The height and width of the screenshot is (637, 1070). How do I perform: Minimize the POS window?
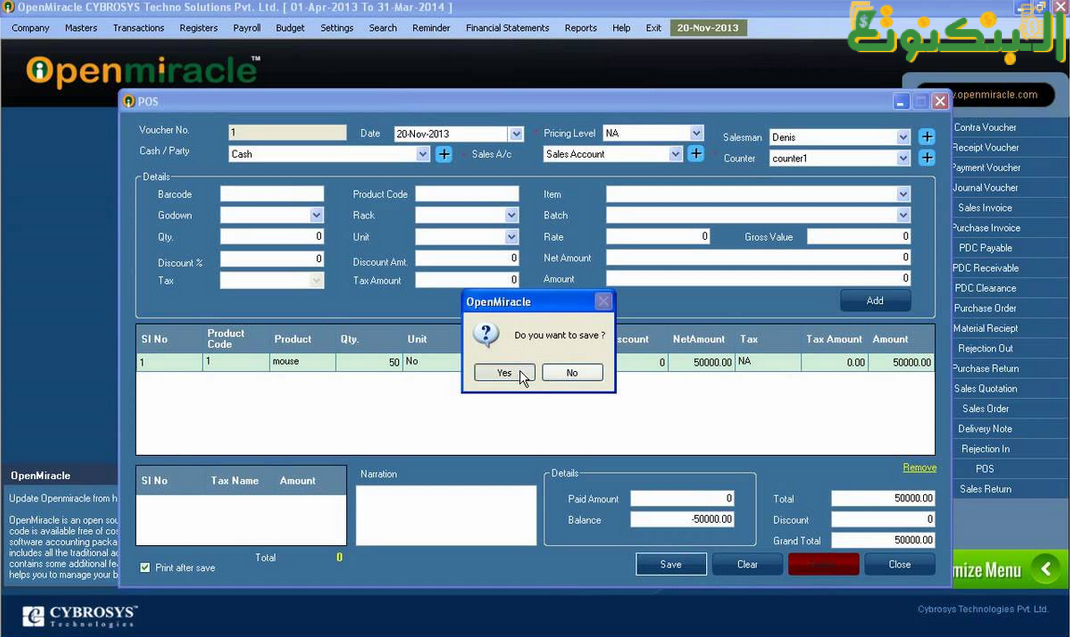(x=901, y=101)
